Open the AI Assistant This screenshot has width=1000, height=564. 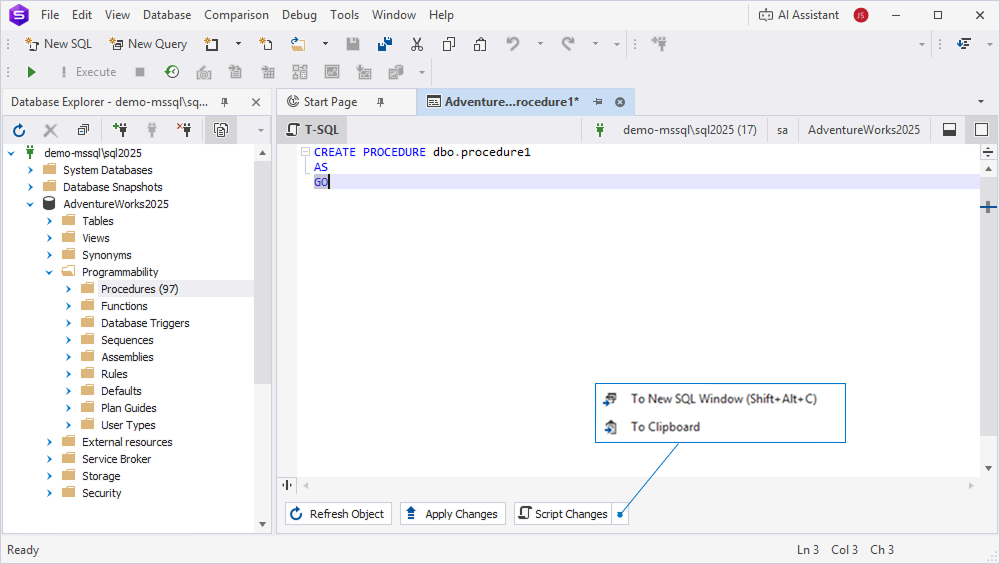point(798,15)
